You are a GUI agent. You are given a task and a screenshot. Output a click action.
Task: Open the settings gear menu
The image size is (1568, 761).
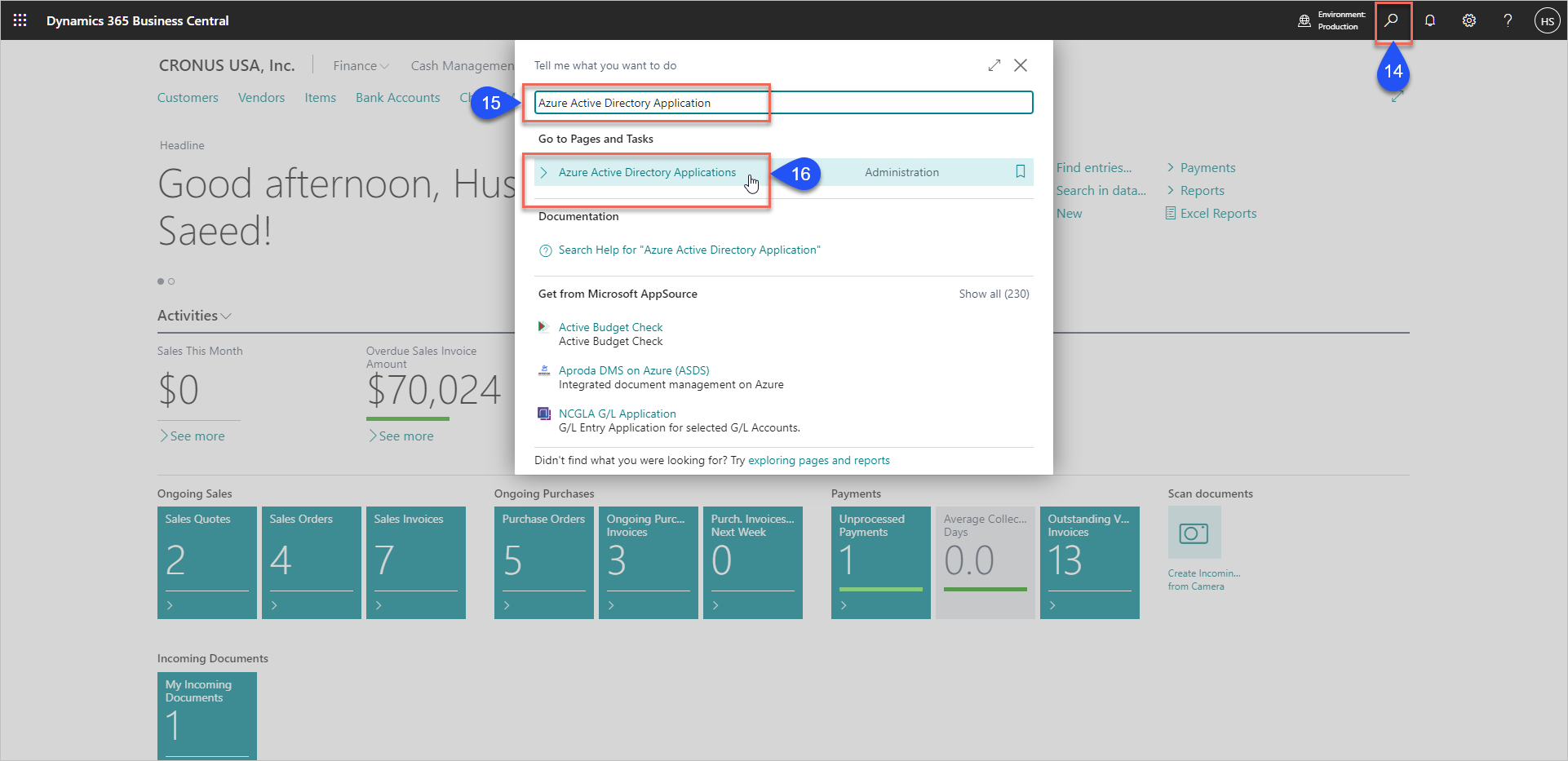click(x=1468, y=20)
